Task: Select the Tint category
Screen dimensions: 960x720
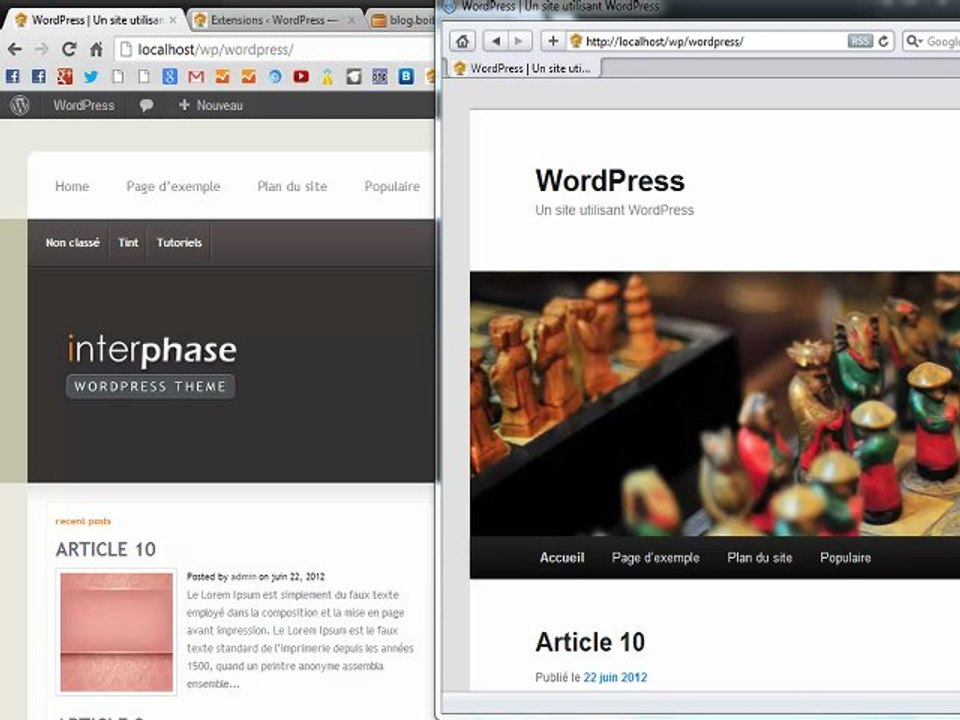Action: point(128,242)
